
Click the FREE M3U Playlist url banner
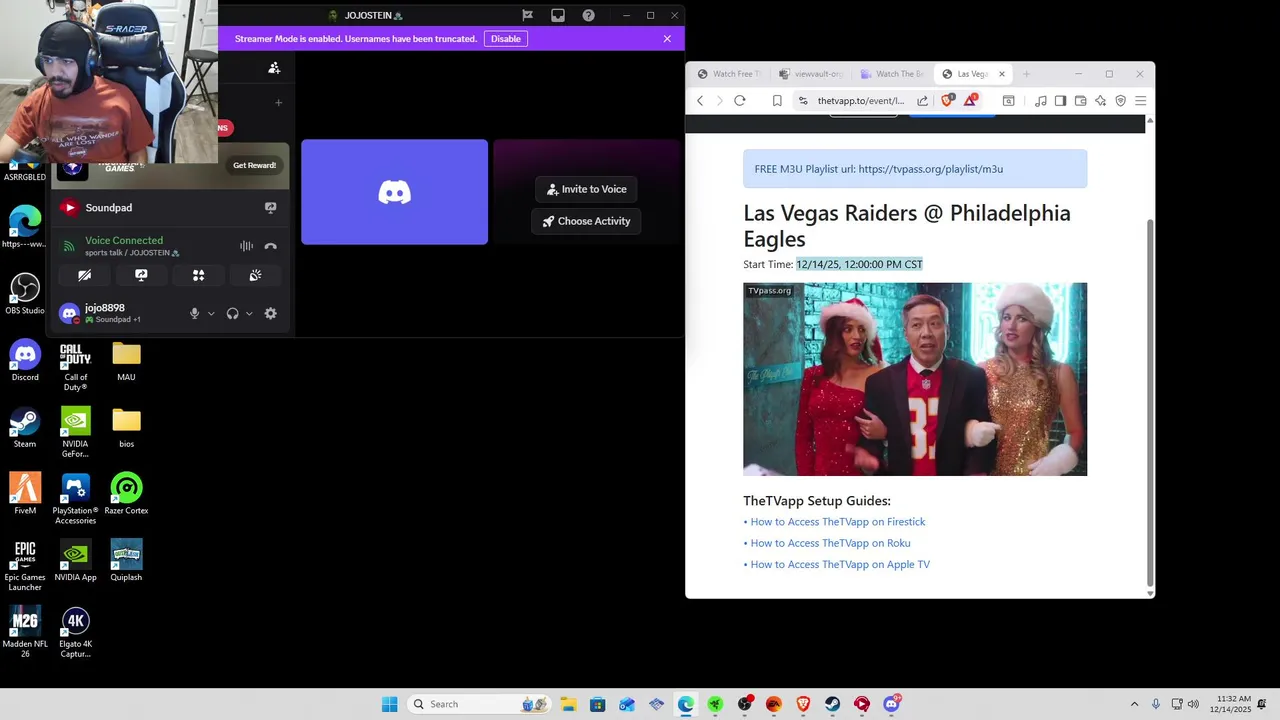[915, 169]
